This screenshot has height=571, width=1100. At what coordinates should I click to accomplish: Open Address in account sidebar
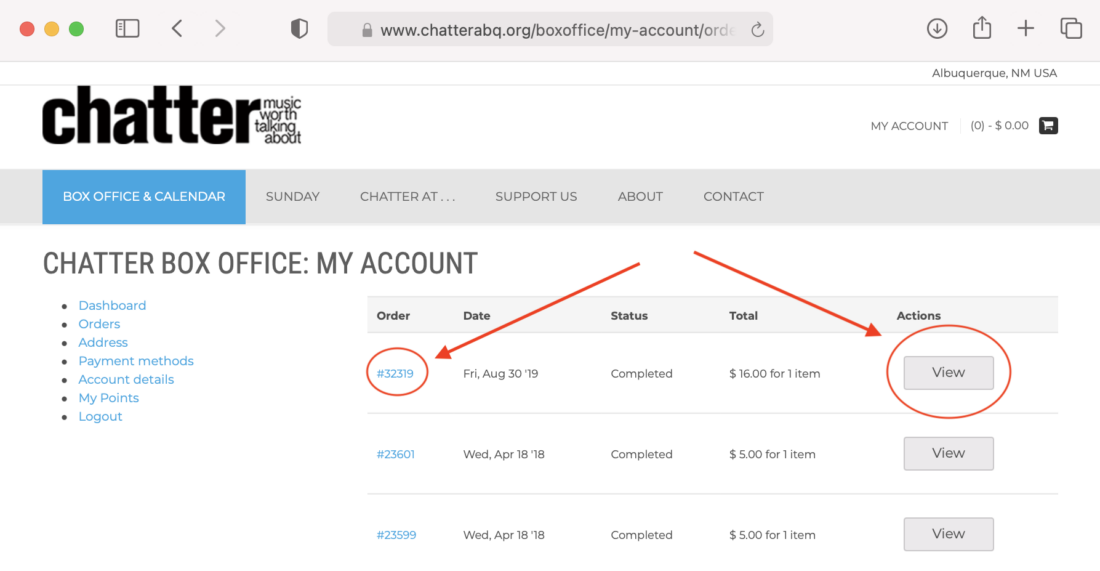pos(103,342)
